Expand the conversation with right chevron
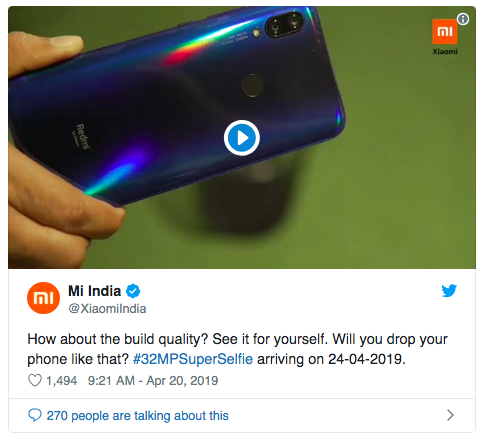 [x=450, y=415]
